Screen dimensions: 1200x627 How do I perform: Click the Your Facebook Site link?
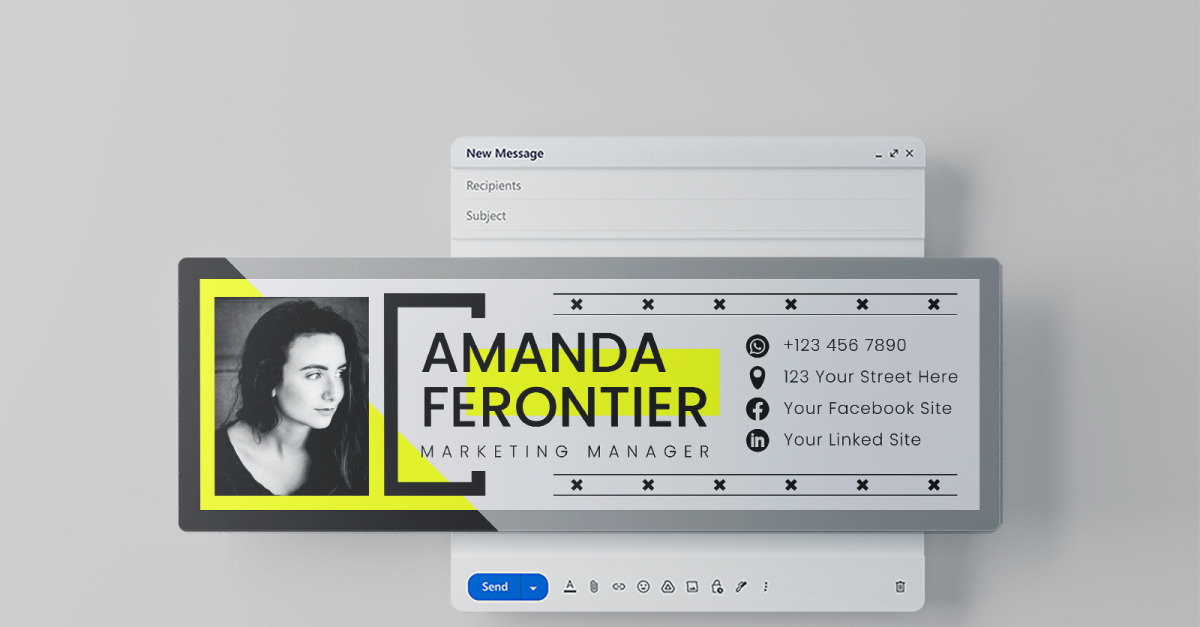coord(867,408)
